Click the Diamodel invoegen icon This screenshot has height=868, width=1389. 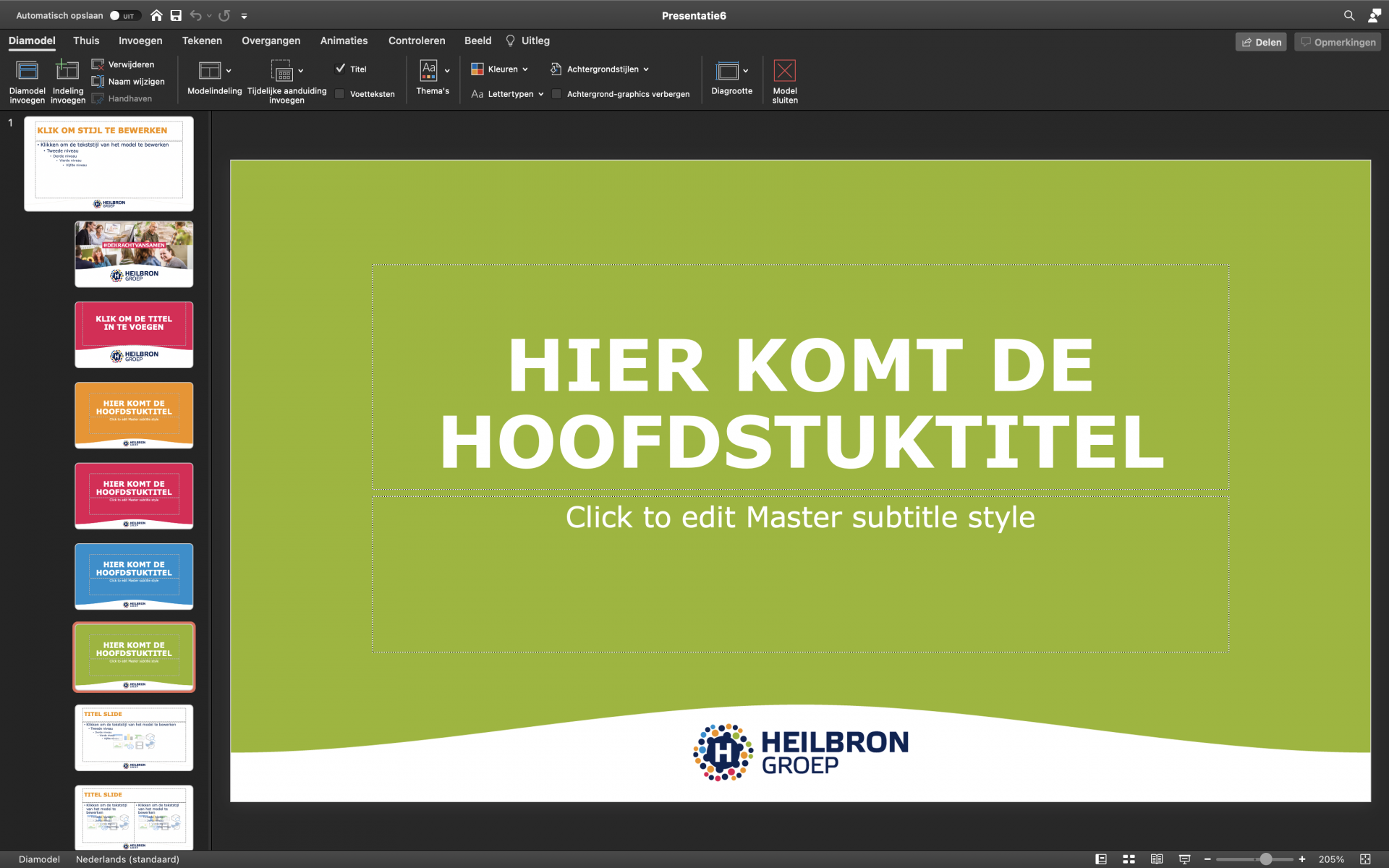(x=27, y=71)
